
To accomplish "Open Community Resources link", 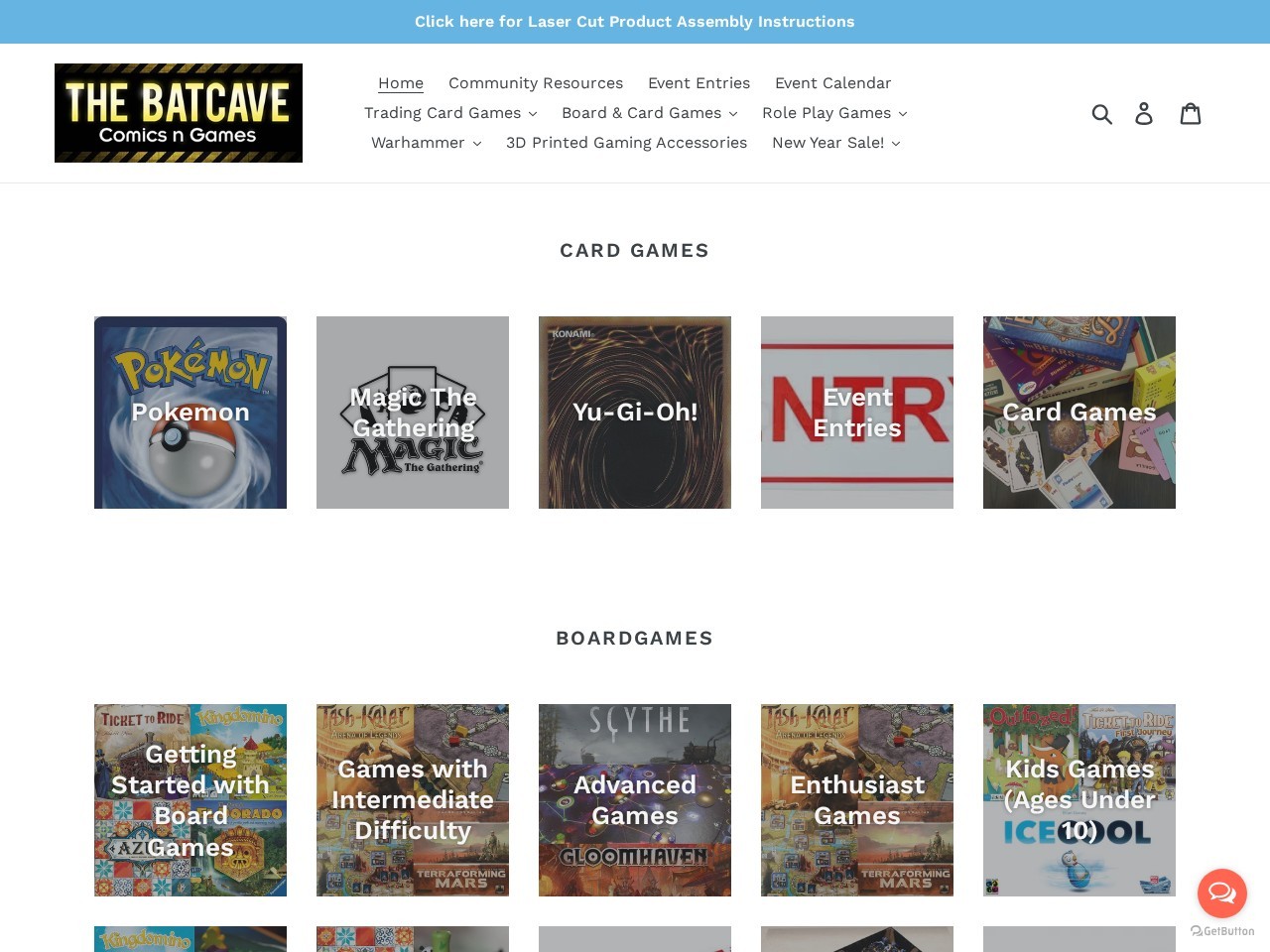I will click(x=536, y=83).
